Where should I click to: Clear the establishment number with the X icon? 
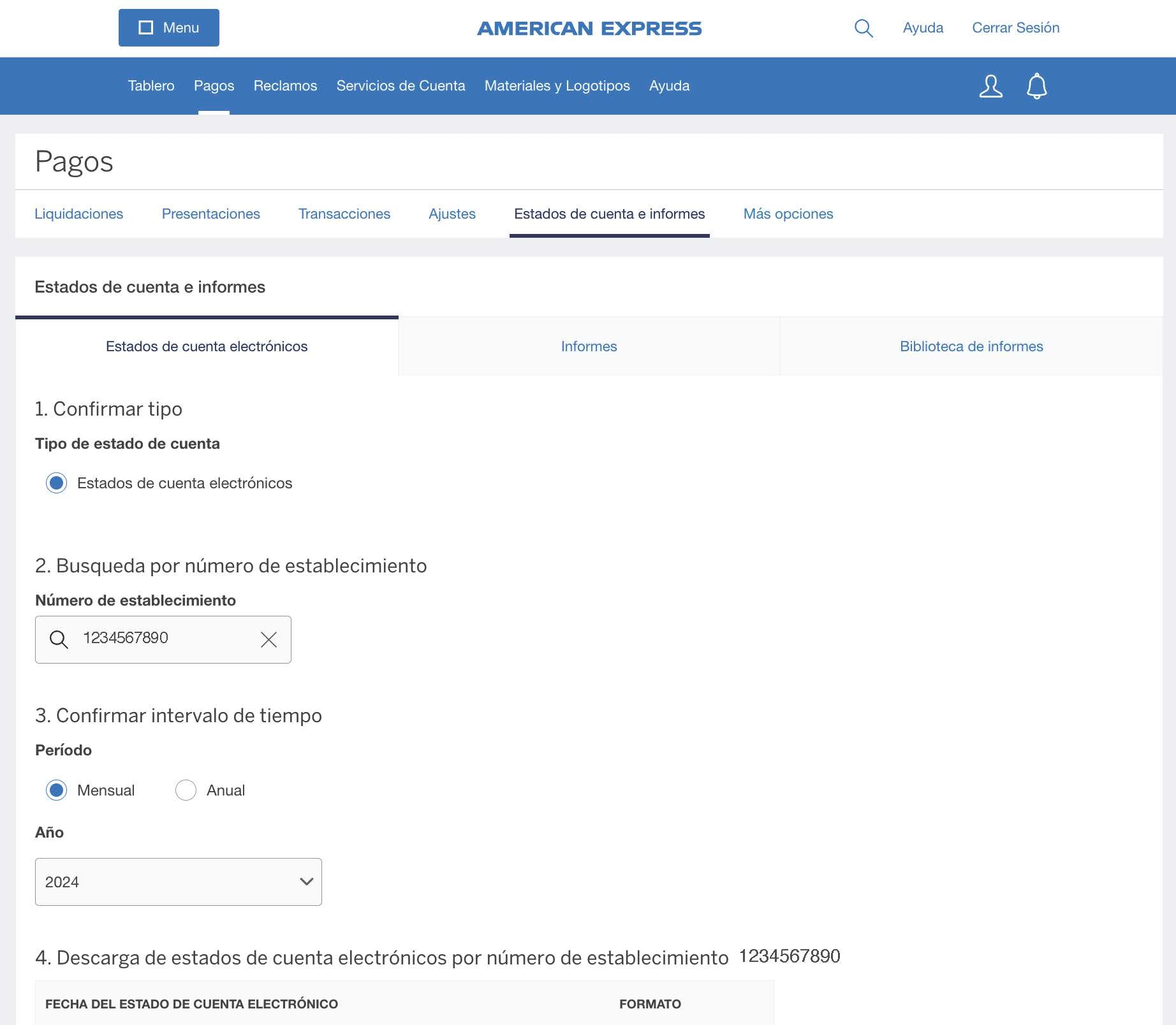[268, 639]
